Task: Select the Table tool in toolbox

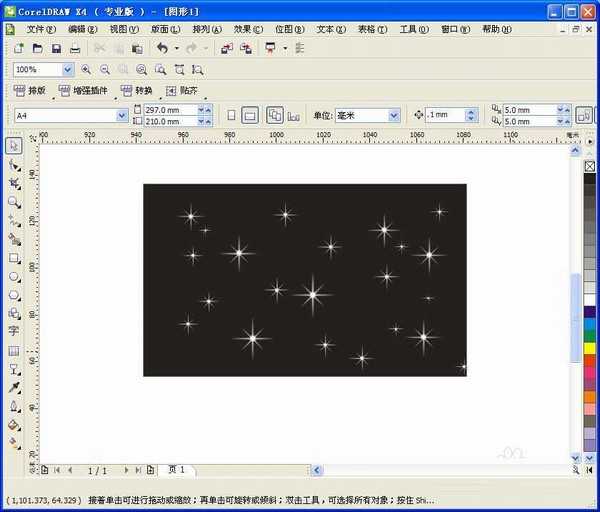Action: tap(14, 350)
